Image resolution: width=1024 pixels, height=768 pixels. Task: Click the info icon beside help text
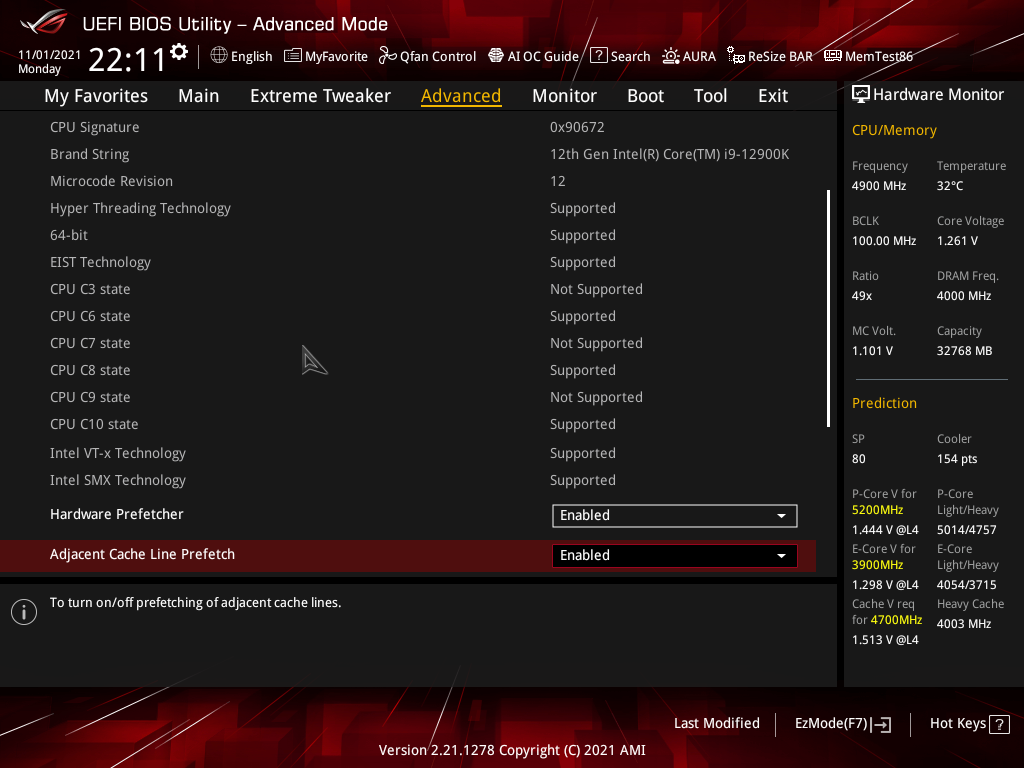tap(24, 612)
